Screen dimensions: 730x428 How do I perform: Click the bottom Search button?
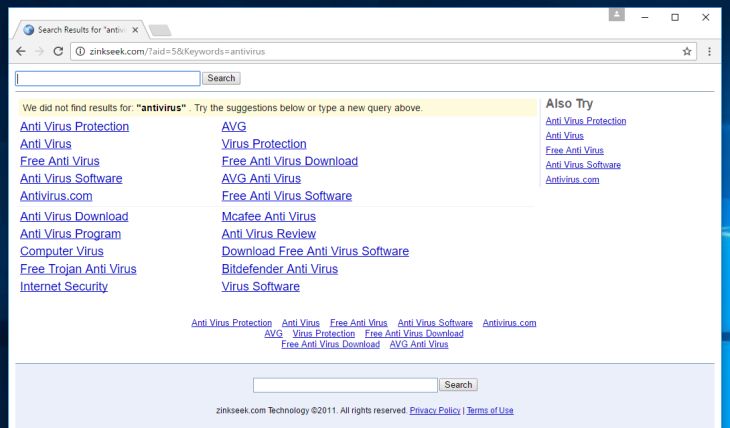(x=458, y=385)
